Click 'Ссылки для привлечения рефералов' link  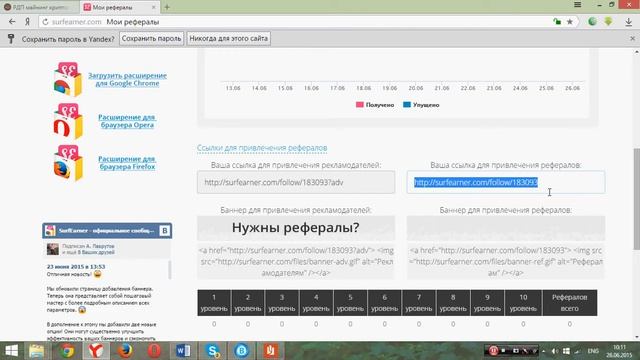262,148
